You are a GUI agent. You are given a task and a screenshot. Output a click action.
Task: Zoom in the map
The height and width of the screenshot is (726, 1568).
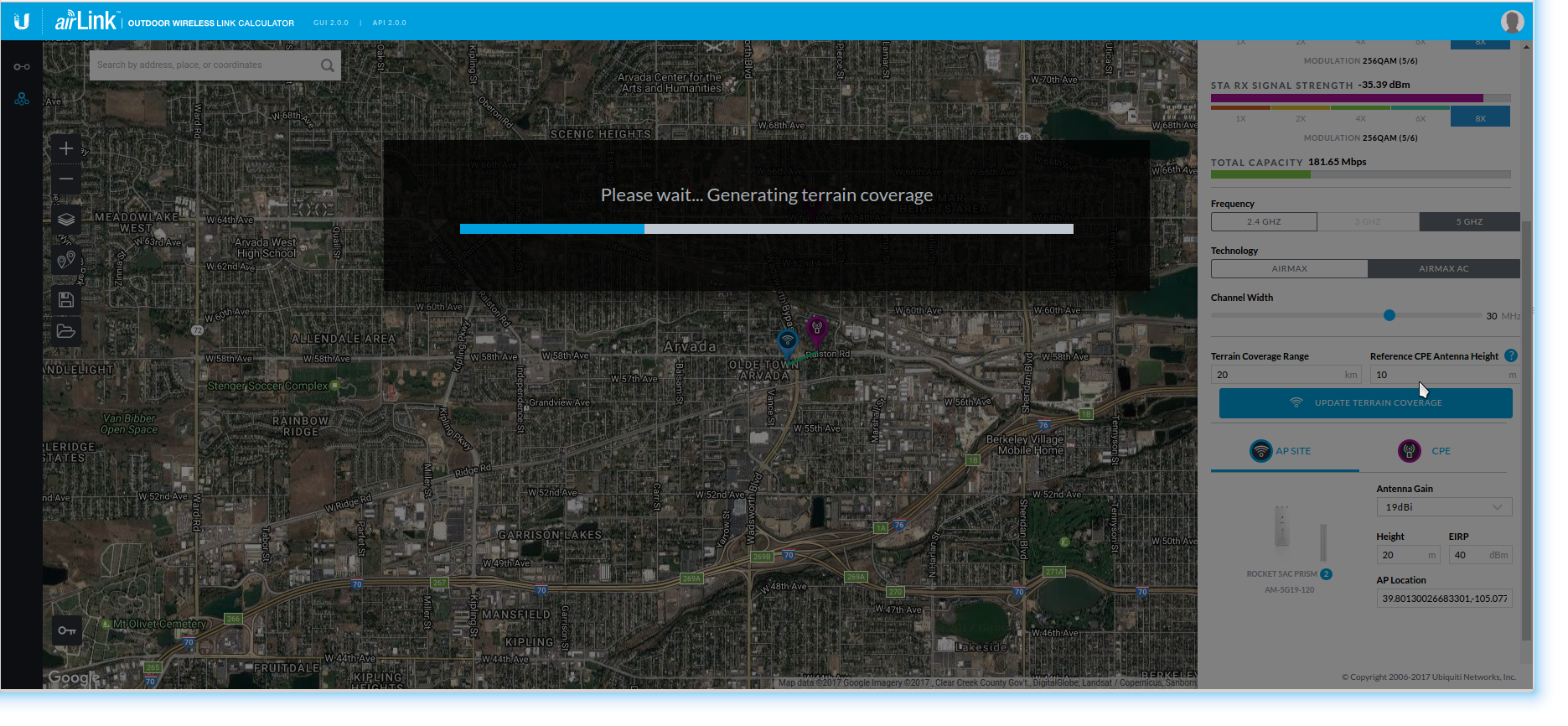click(66, 149)
